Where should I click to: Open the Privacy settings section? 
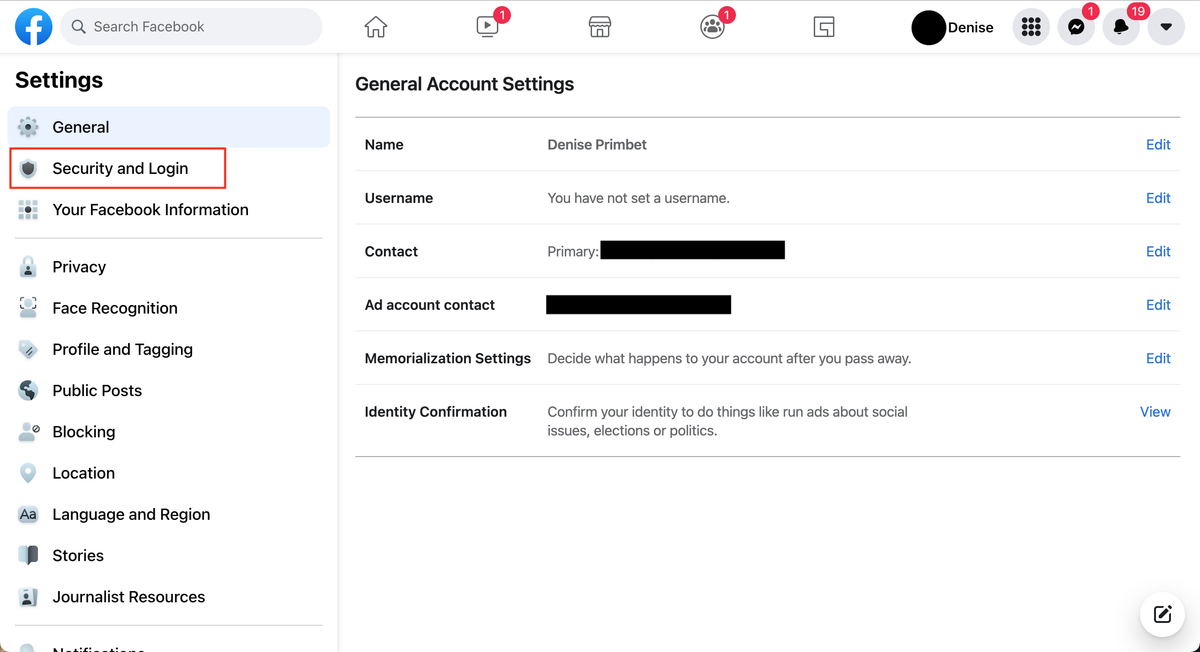pyautogui.click(x=79, y=267)
